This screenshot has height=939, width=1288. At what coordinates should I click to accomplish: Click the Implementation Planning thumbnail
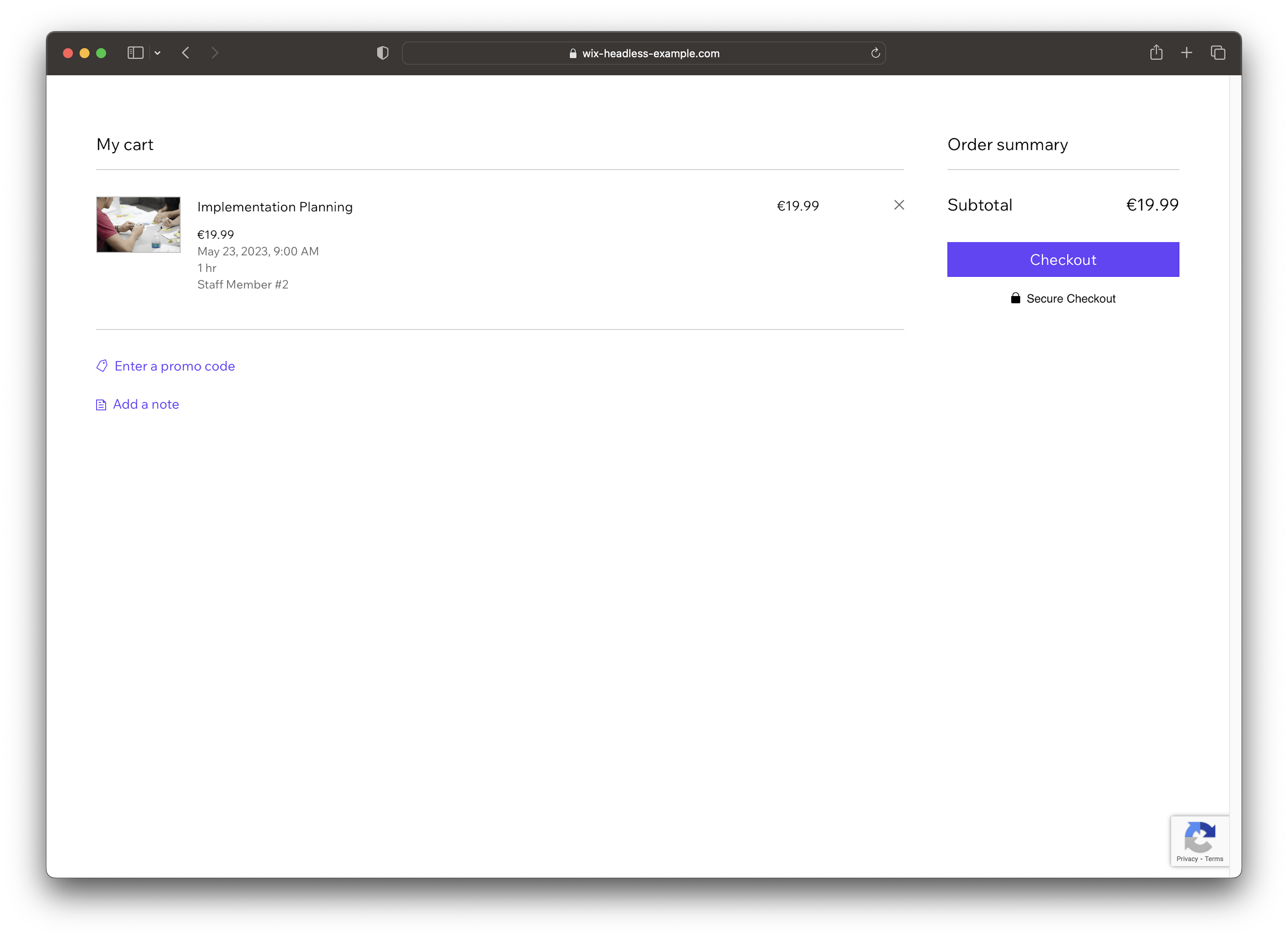point(140,224)
